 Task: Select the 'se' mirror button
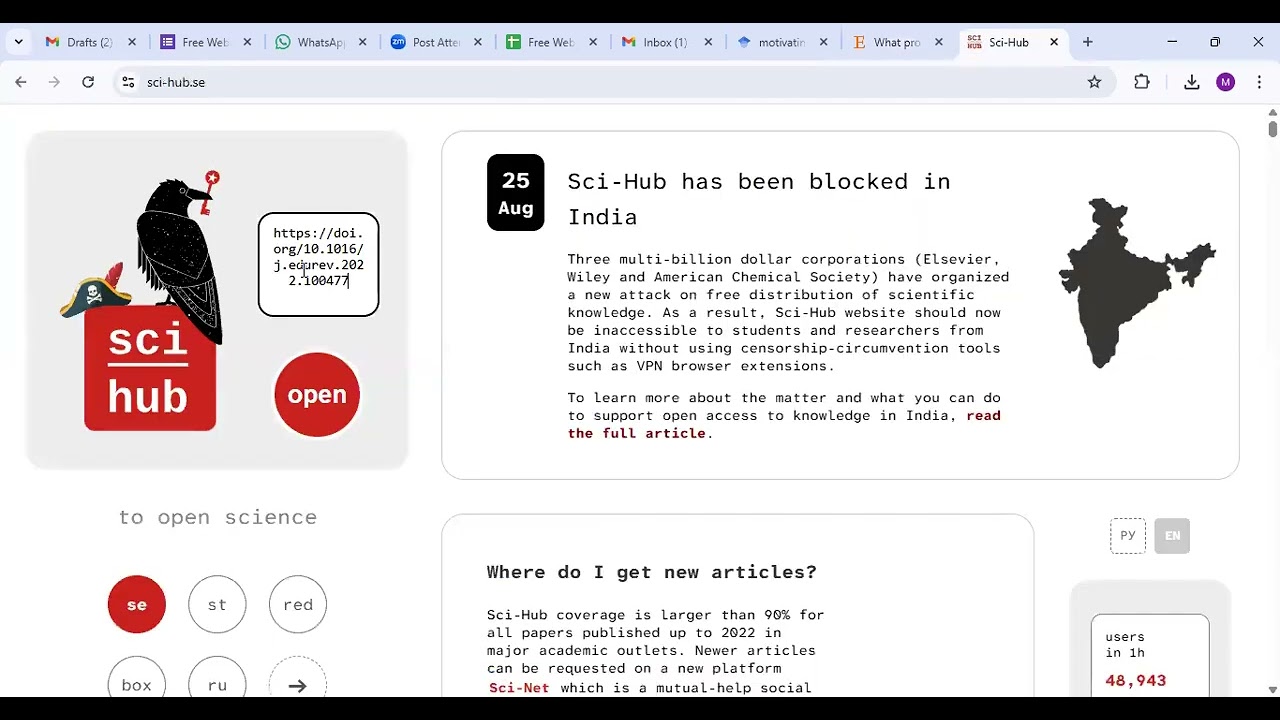click(x=137, y=604)
